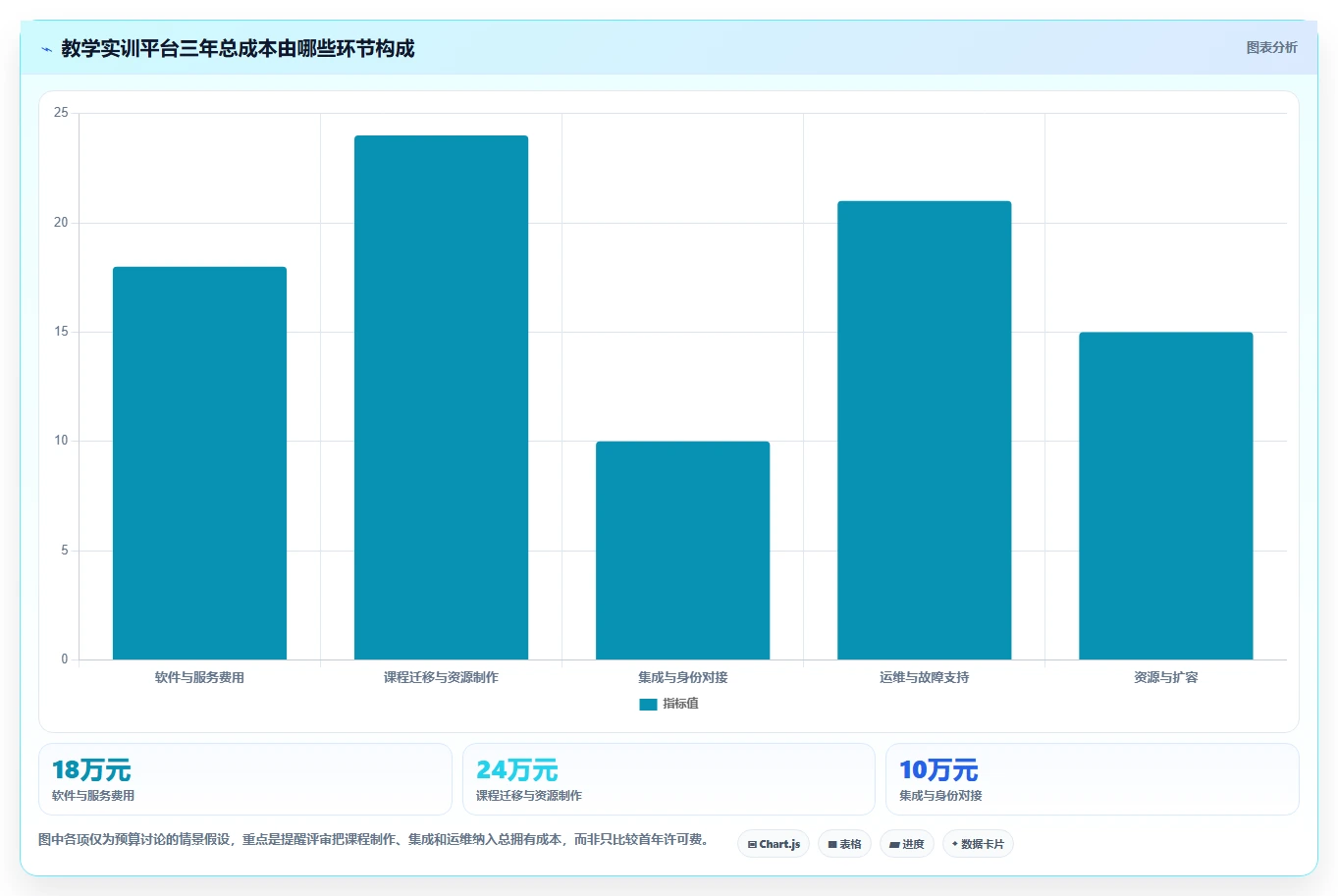Click the y-axis value 20

point(61,223)
